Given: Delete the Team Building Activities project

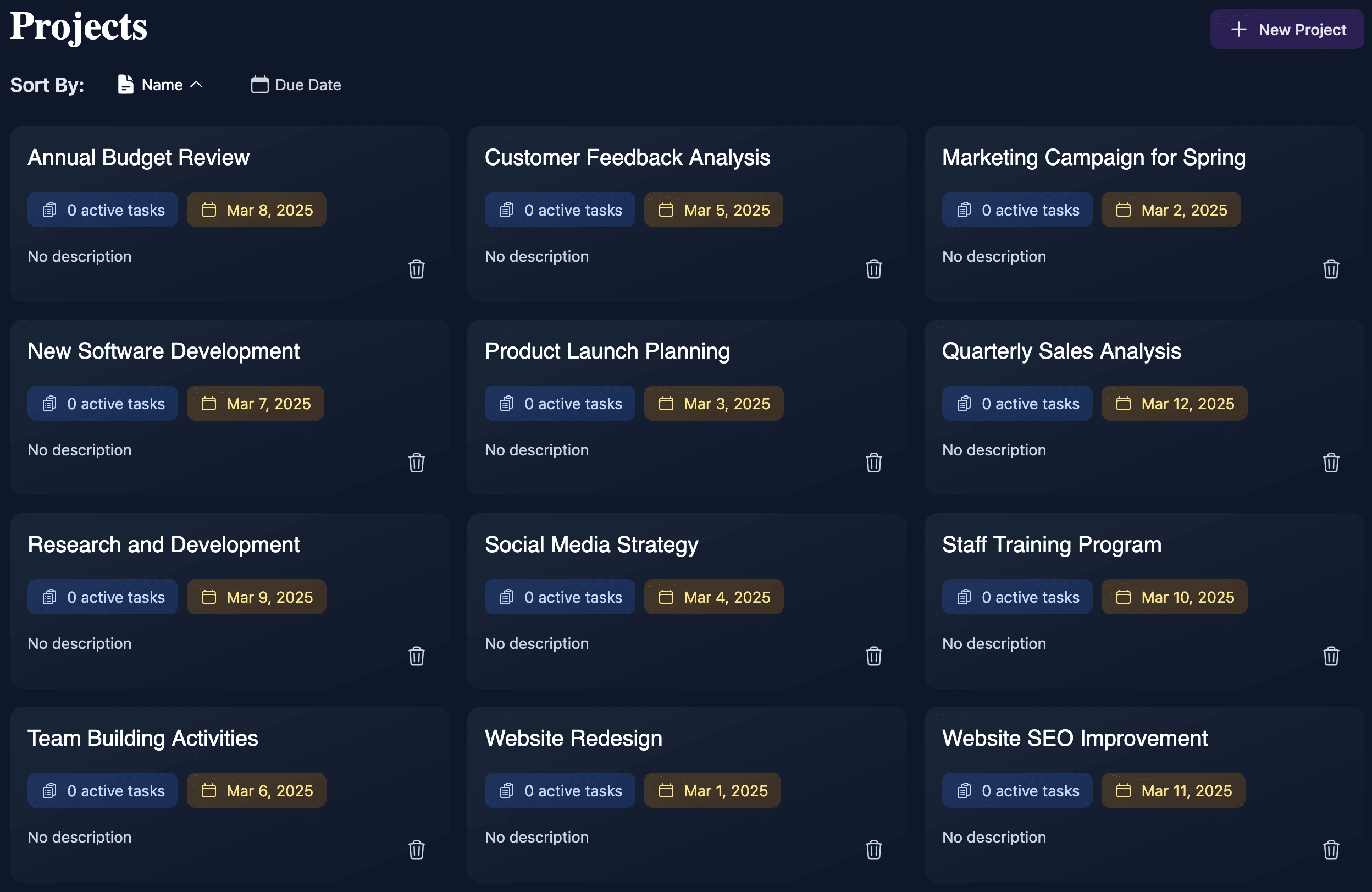Looking at the screenshot, I should [x=416, y=850].
